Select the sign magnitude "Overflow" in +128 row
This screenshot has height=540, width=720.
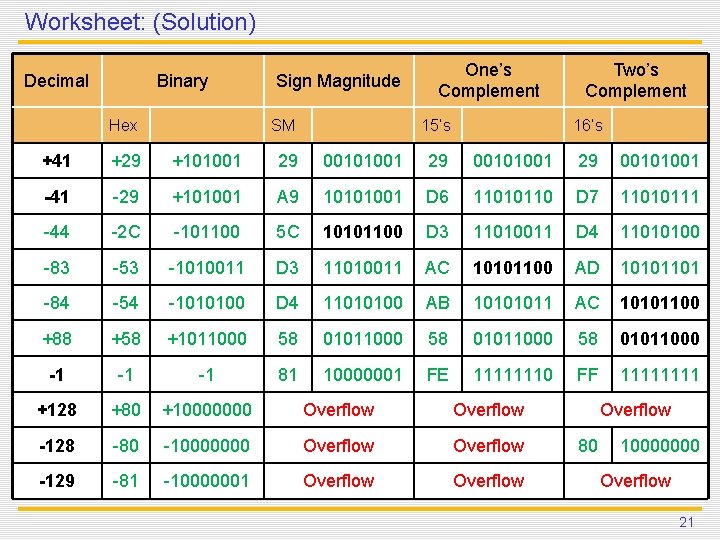[x=338, y=410]
